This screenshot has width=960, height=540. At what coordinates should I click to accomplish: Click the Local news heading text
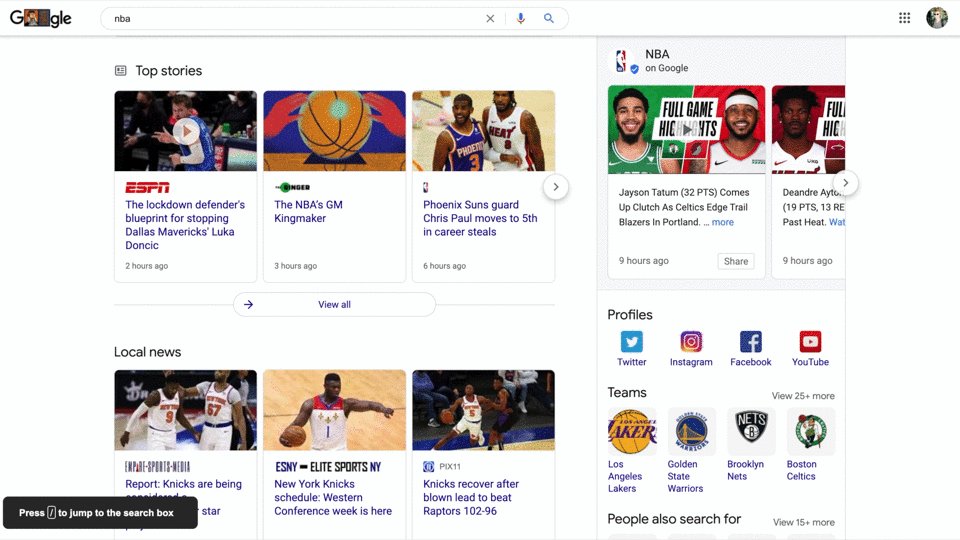[x=148, y=352]
